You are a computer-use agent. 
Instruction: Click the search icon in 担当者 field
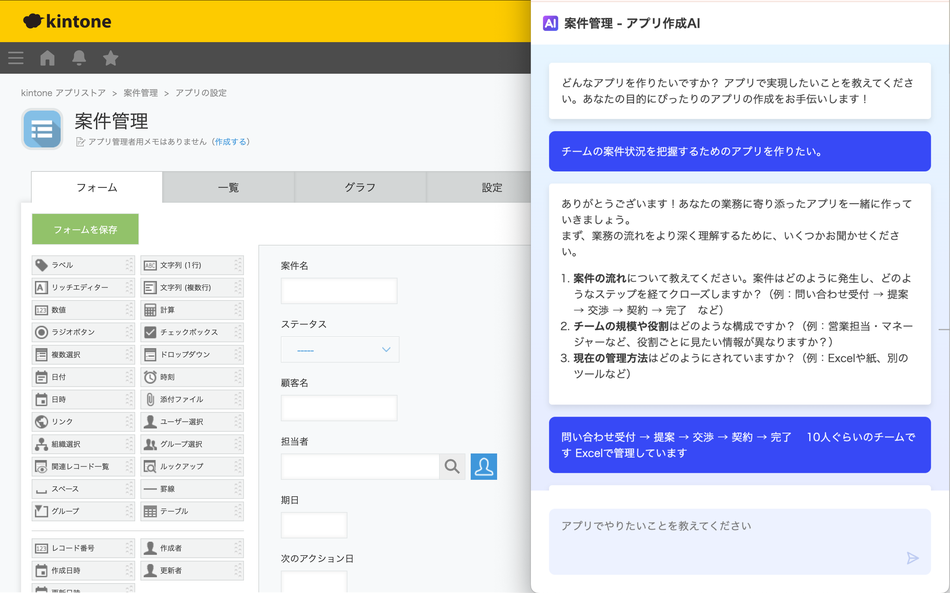[x=452, y=466]
